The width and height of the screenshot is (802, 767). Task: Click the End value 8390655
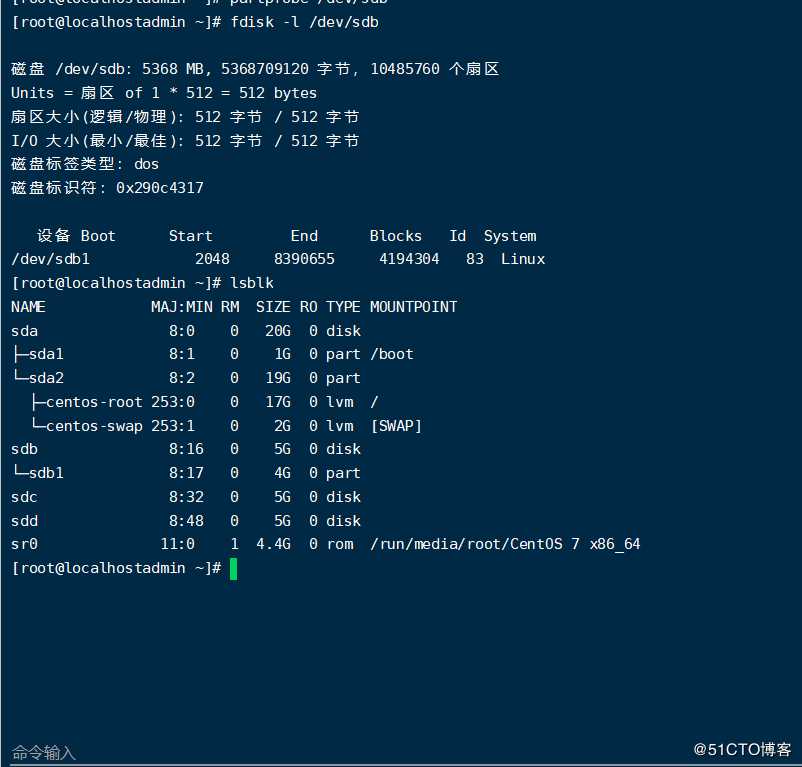[304, 259]
